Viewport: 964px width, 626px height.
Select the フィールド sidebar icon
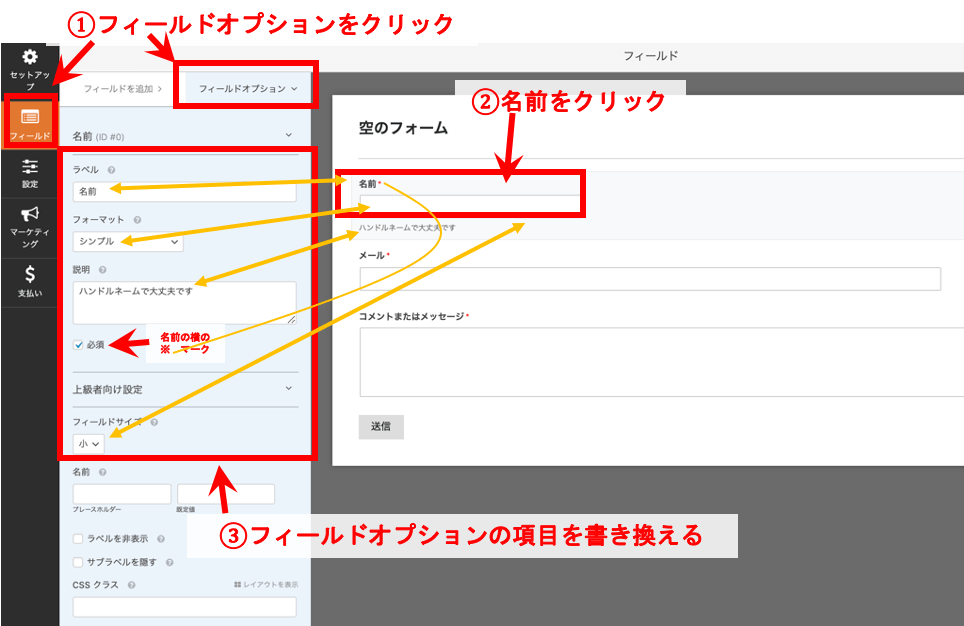(30, 116)
